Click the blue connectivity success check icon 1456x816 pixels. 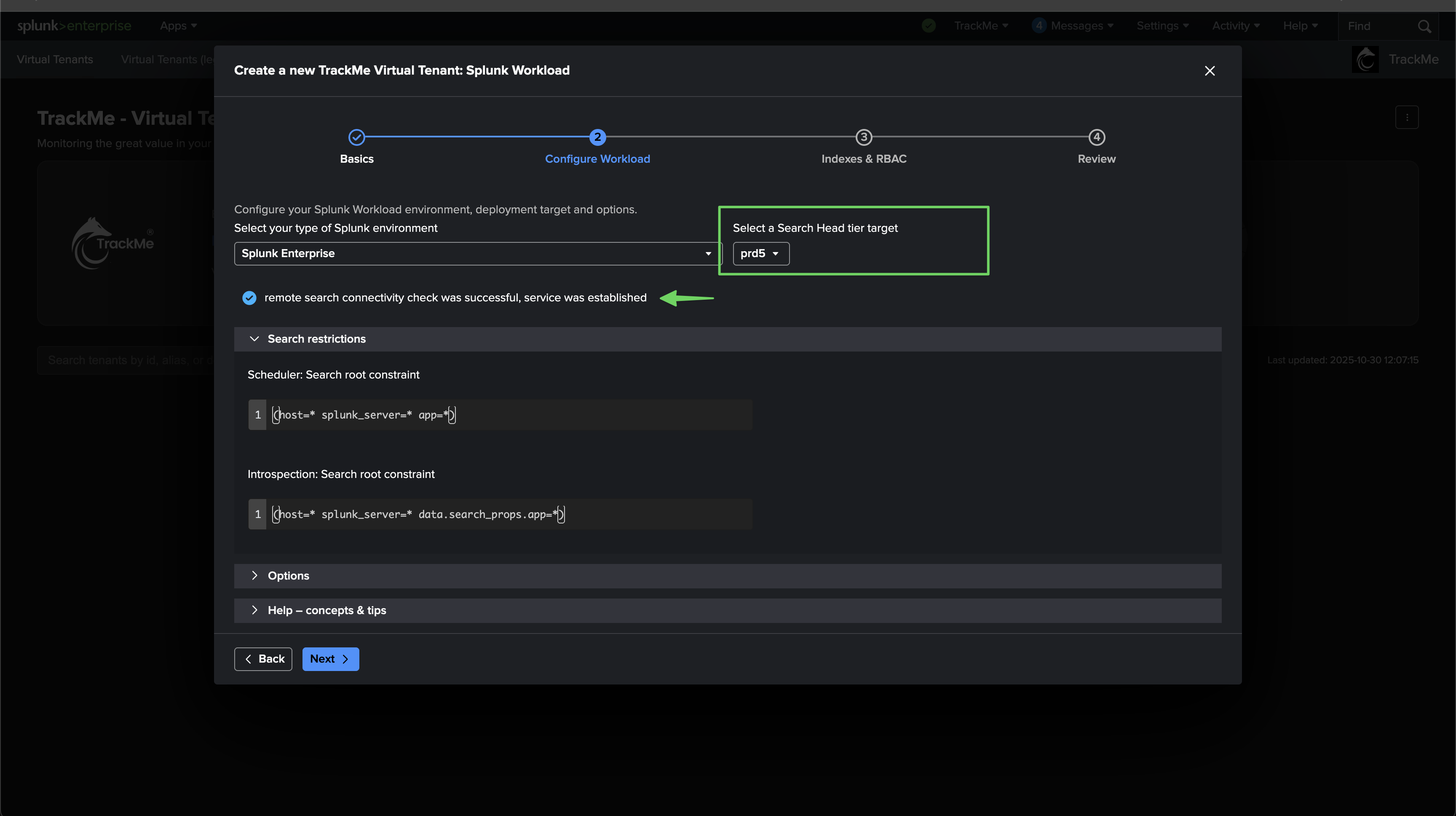(x=249, y=298)
